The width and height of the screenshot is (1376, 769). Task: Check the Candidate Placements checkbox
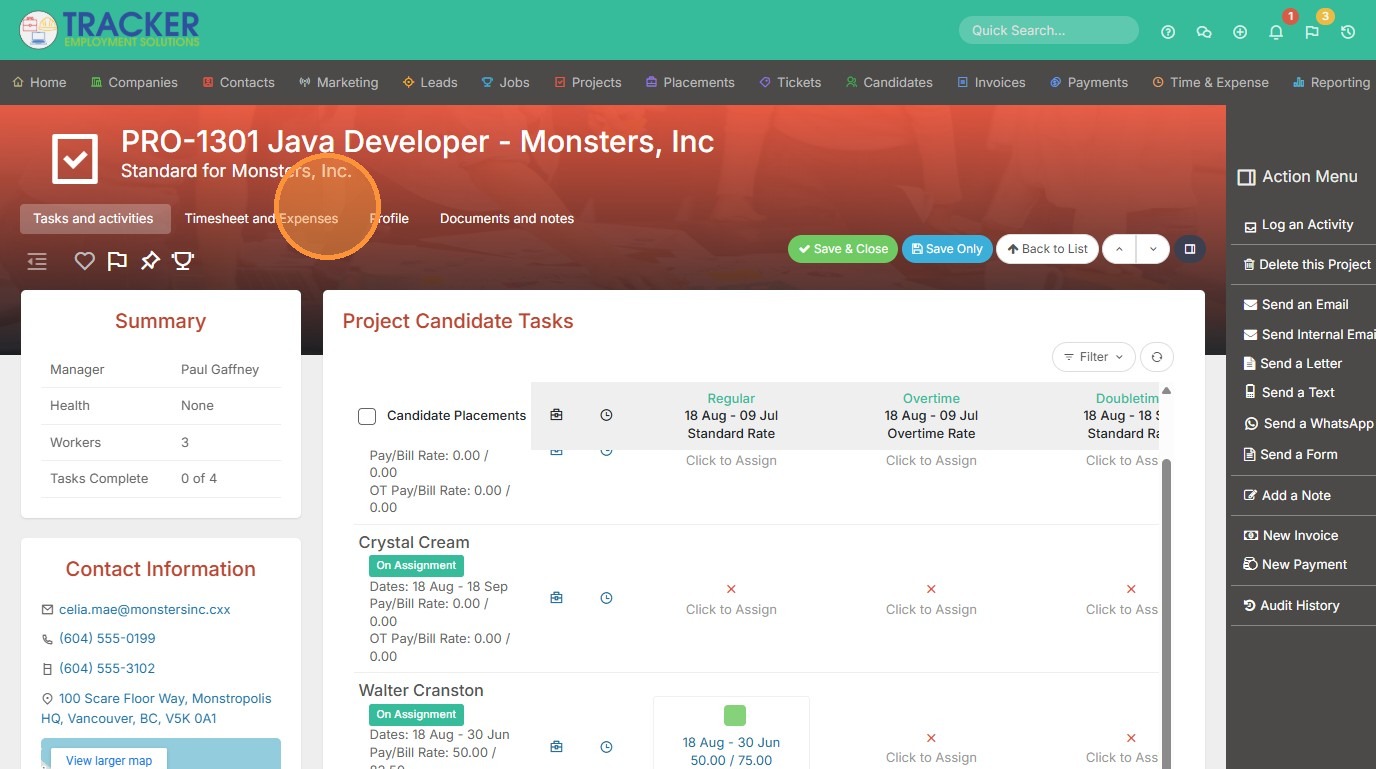[x=367, y=416]
